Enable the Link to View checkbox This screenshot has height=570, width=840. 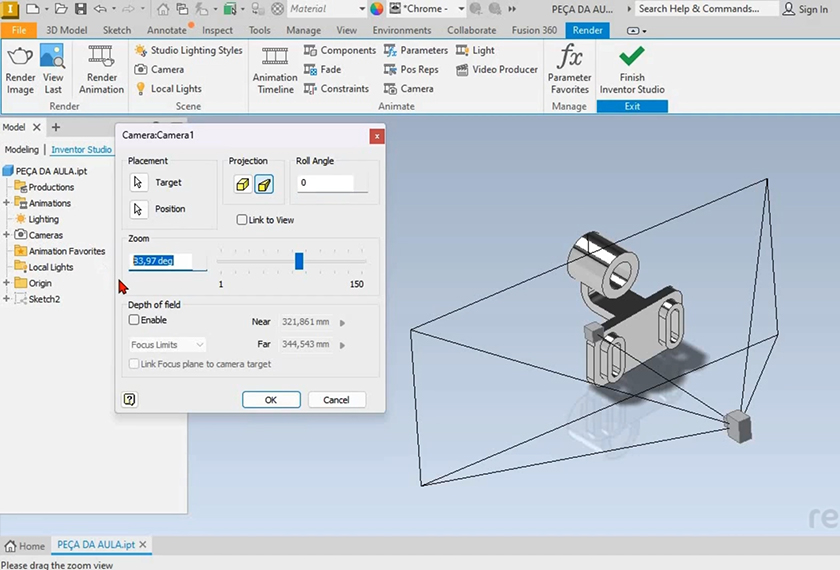[242, 220]
